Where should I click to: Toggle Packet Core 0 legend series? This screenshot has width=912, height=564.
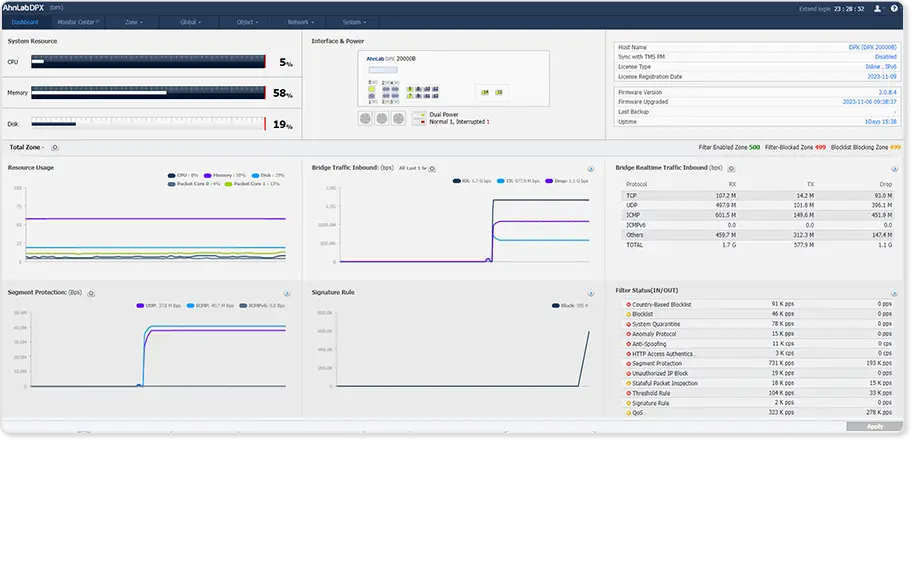click(194, 184)
